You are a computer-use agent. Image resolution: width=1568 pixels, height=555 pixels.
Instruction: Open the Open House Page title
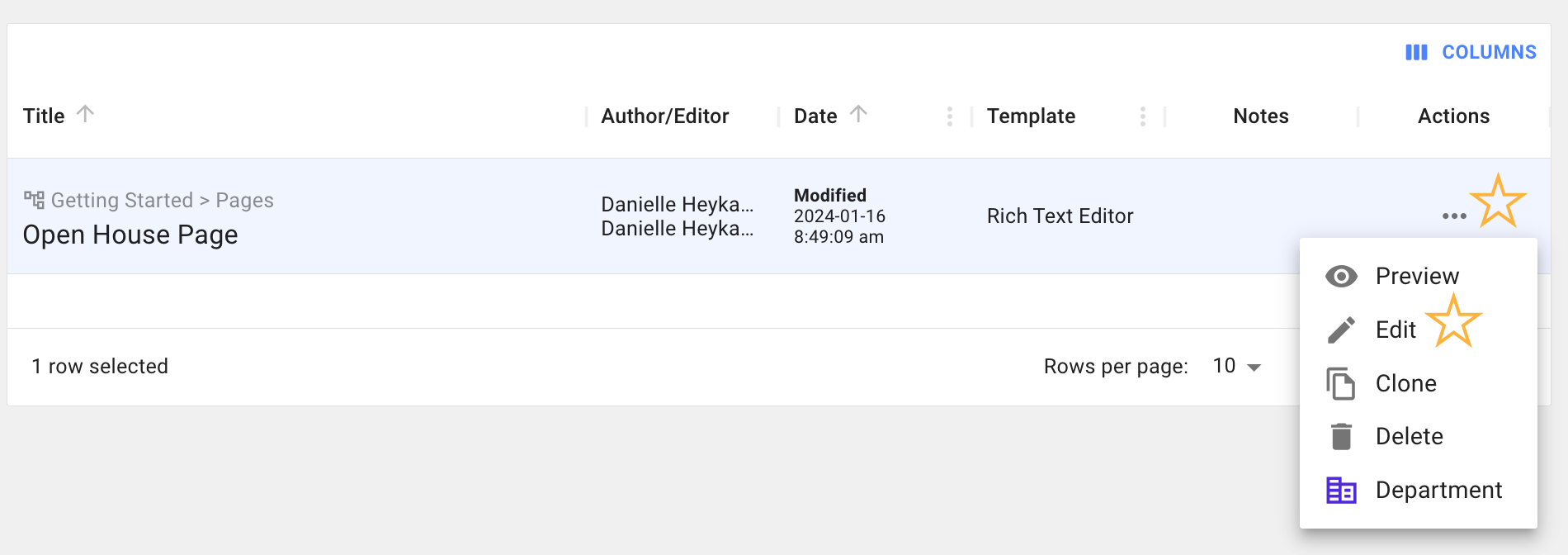pyautogui.click(x=130, y=235)
